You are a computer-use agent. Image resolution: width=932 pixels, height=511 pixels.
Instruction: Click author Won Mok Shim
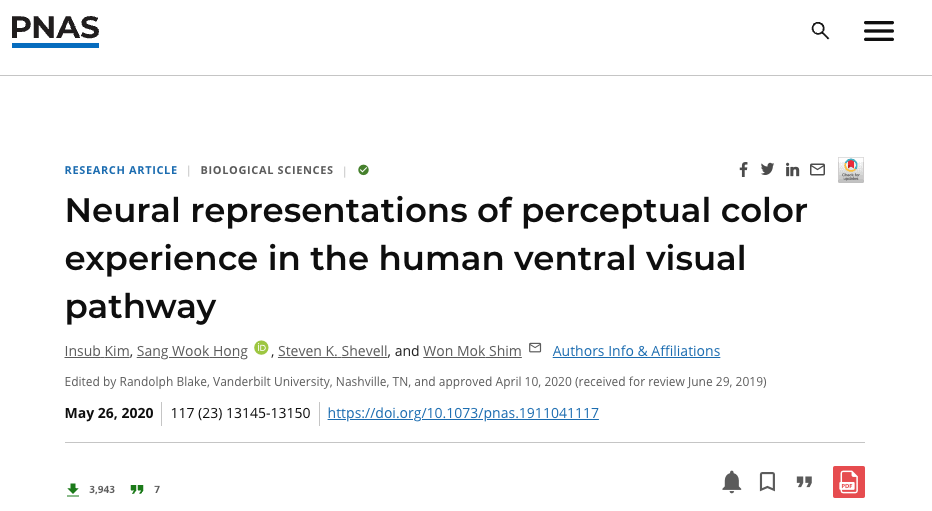coord(472,351)
